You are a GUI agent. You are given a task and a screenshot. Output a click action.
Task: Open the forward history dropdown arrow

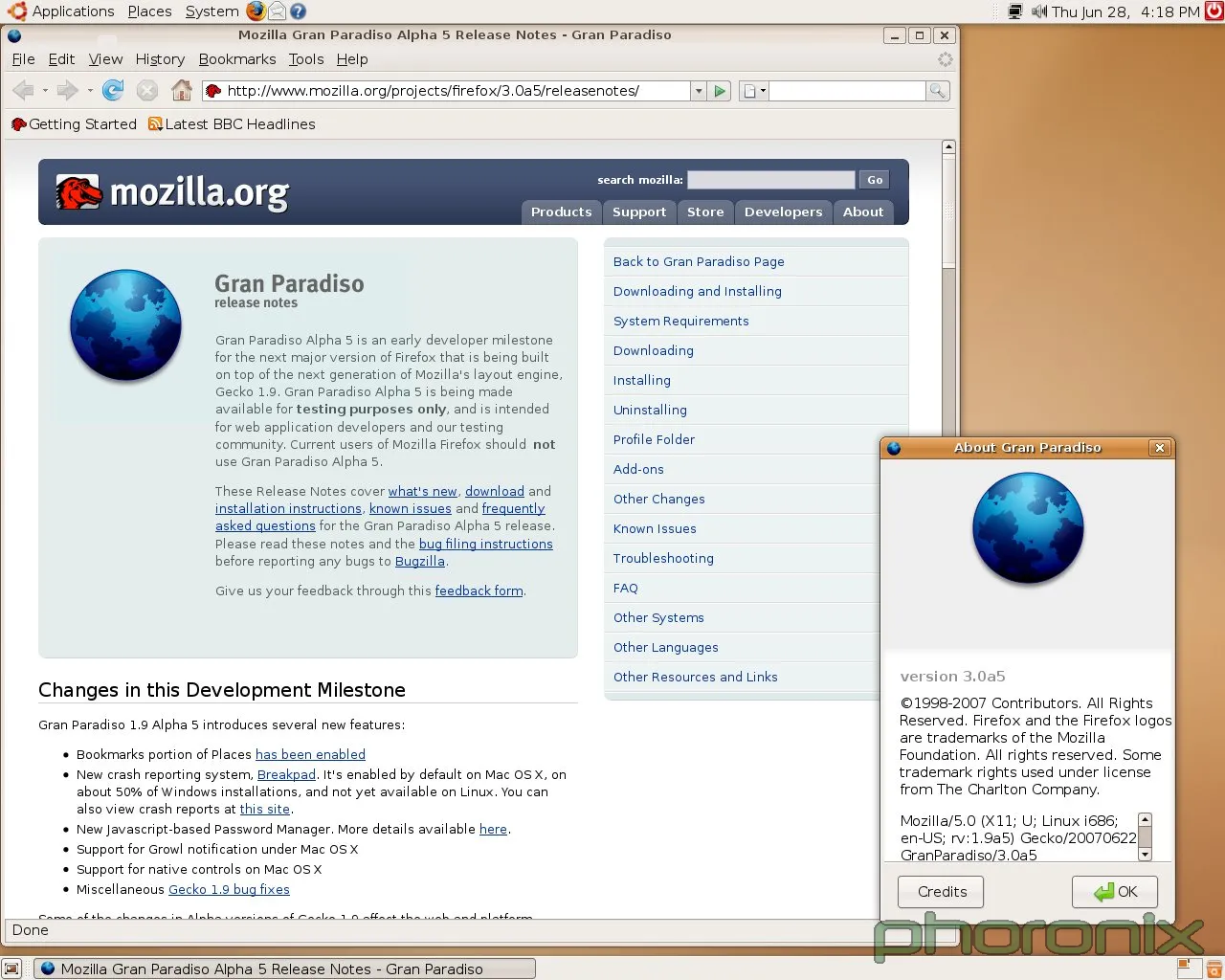coord(90,91)
